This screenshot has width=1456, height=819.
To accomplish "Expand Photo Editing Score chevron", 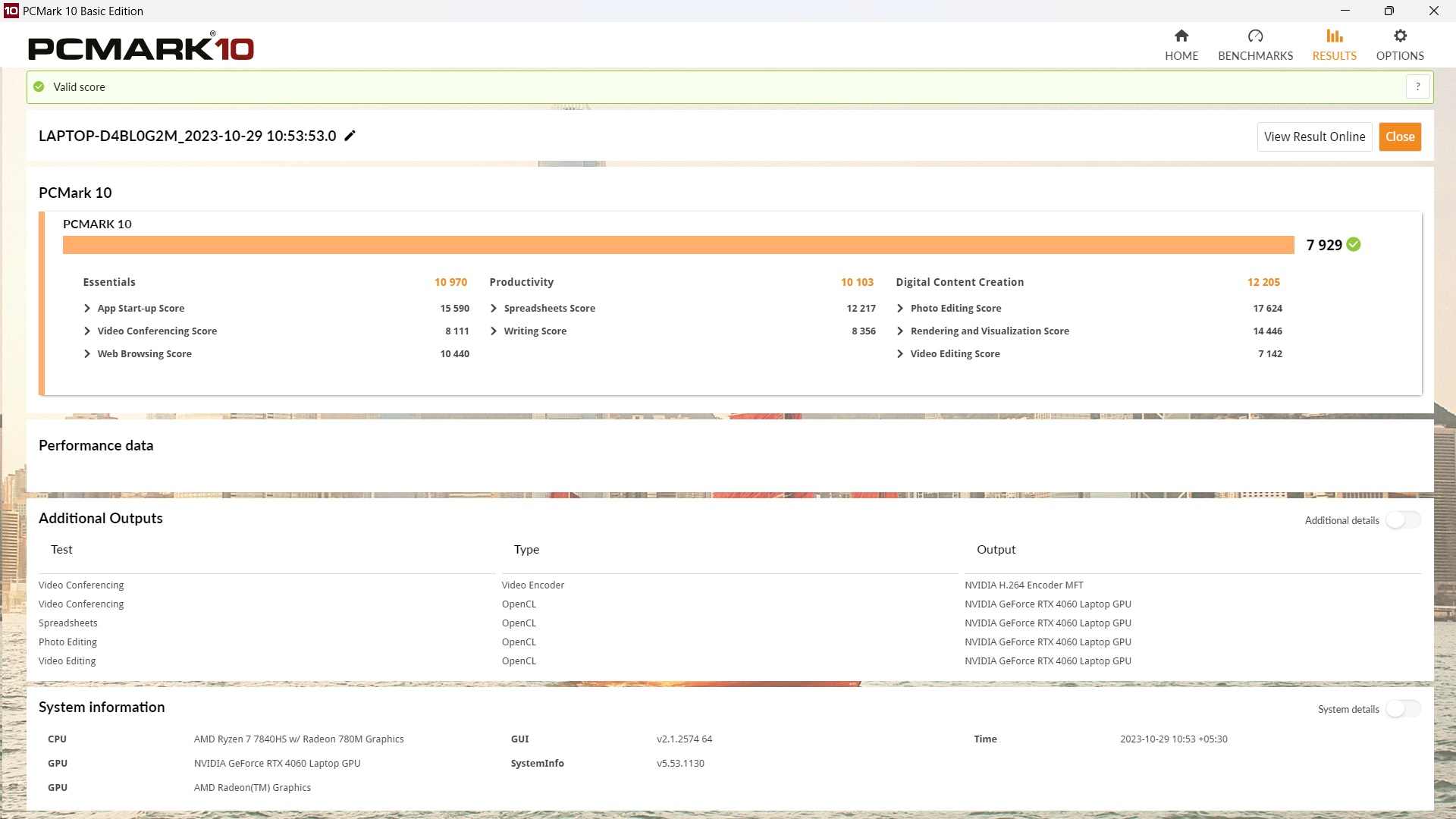I will point(900,309).
